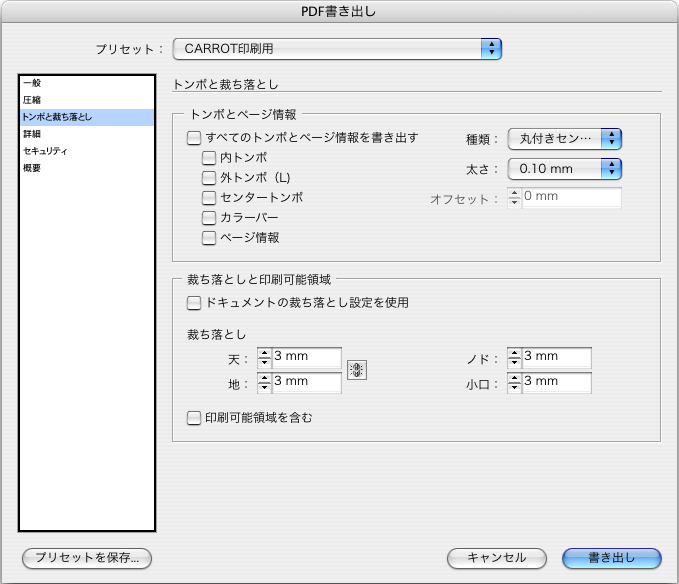The height and width of the screenshot is (584, 679).
Task: Select 詳細 in the left category list
Action: tap(87, 134)
